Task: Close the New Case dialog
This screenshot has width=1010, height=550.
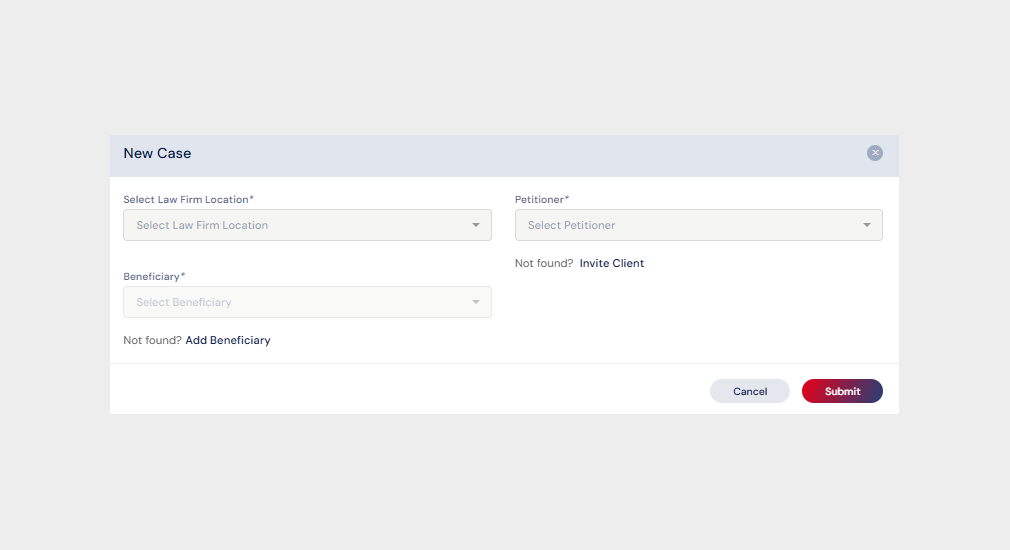Action: tap(875, 153)
